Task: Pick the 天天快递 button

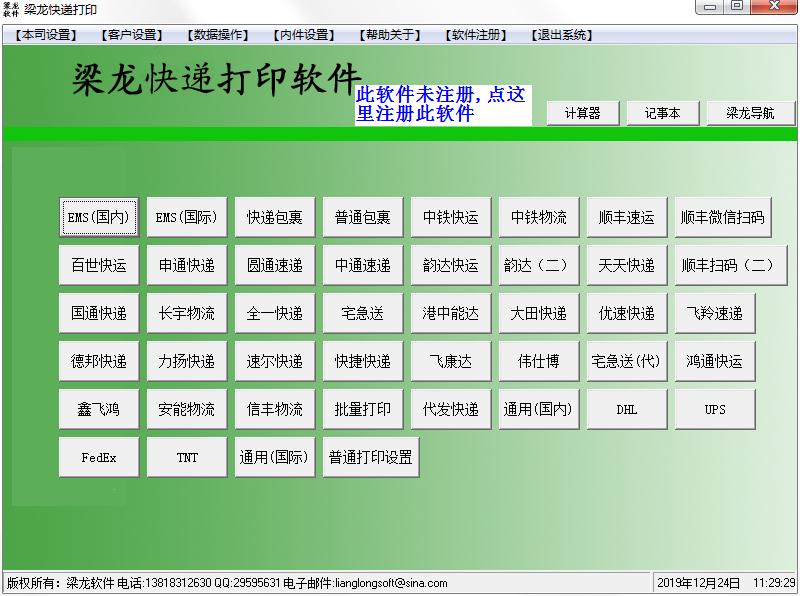Action: click(627, 265)
